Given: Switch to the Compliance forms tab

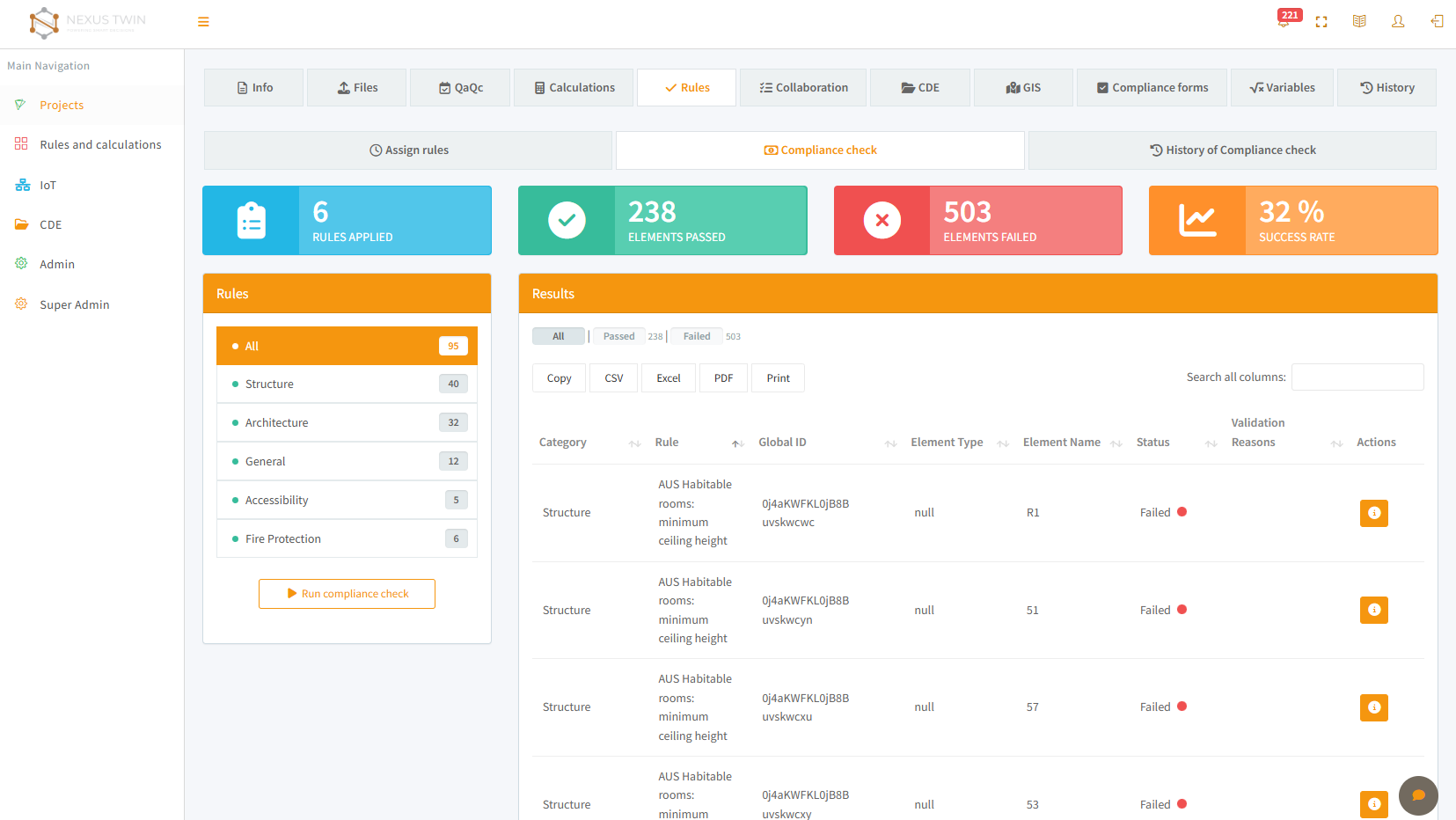Looking at the screenshot, I should (1152, 88).
